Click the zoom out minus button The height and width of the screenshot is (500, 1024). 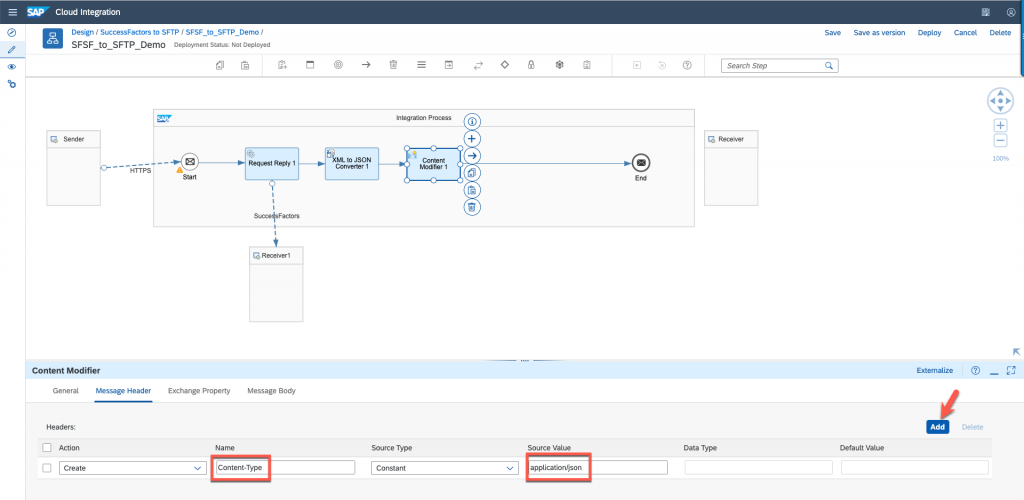tap(1000, 141)
